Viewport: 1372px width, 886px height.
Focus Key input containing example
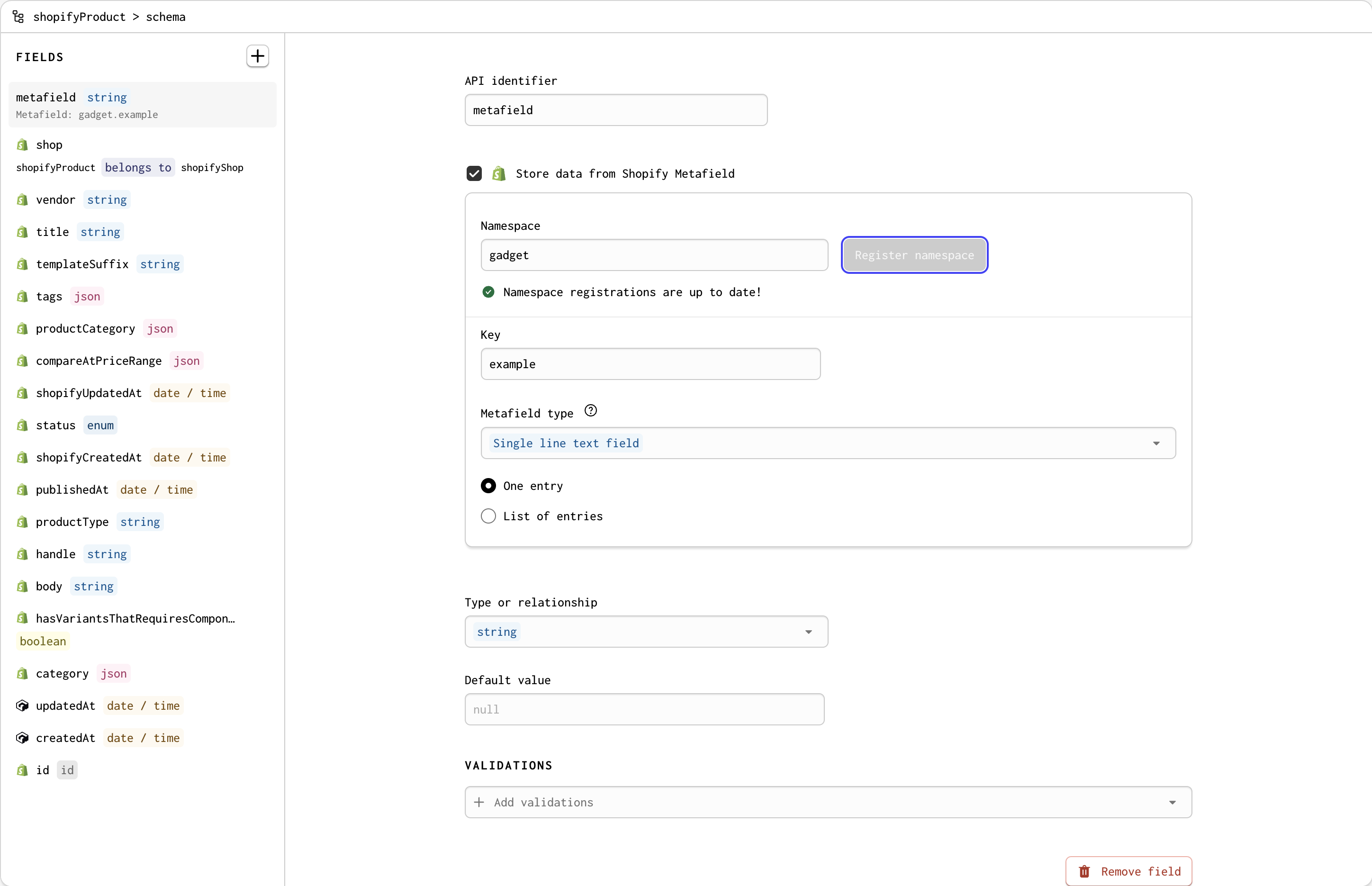(650, 363)
